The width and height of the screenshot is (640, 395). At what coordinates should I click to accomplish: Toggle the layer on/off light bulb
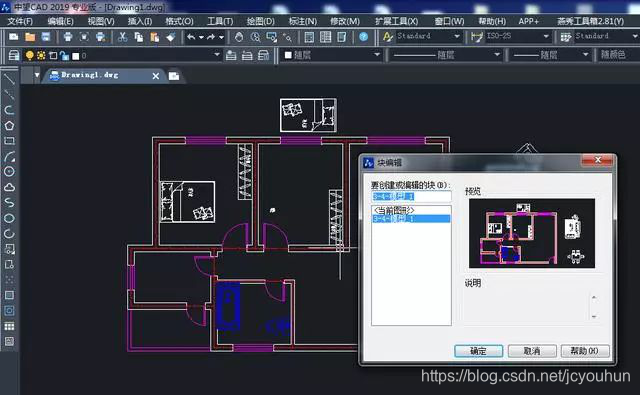[30, 55]
